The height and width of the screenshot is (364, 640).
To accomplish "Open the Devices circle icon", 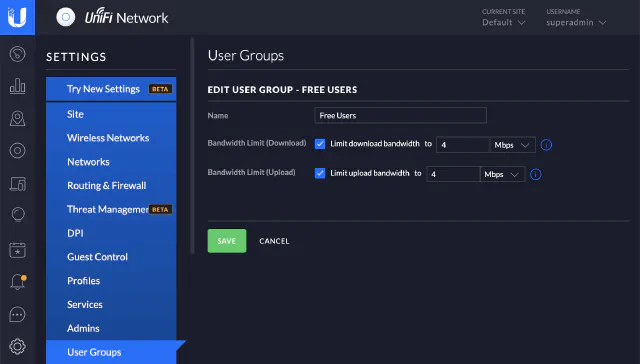I will click(17, 151).
